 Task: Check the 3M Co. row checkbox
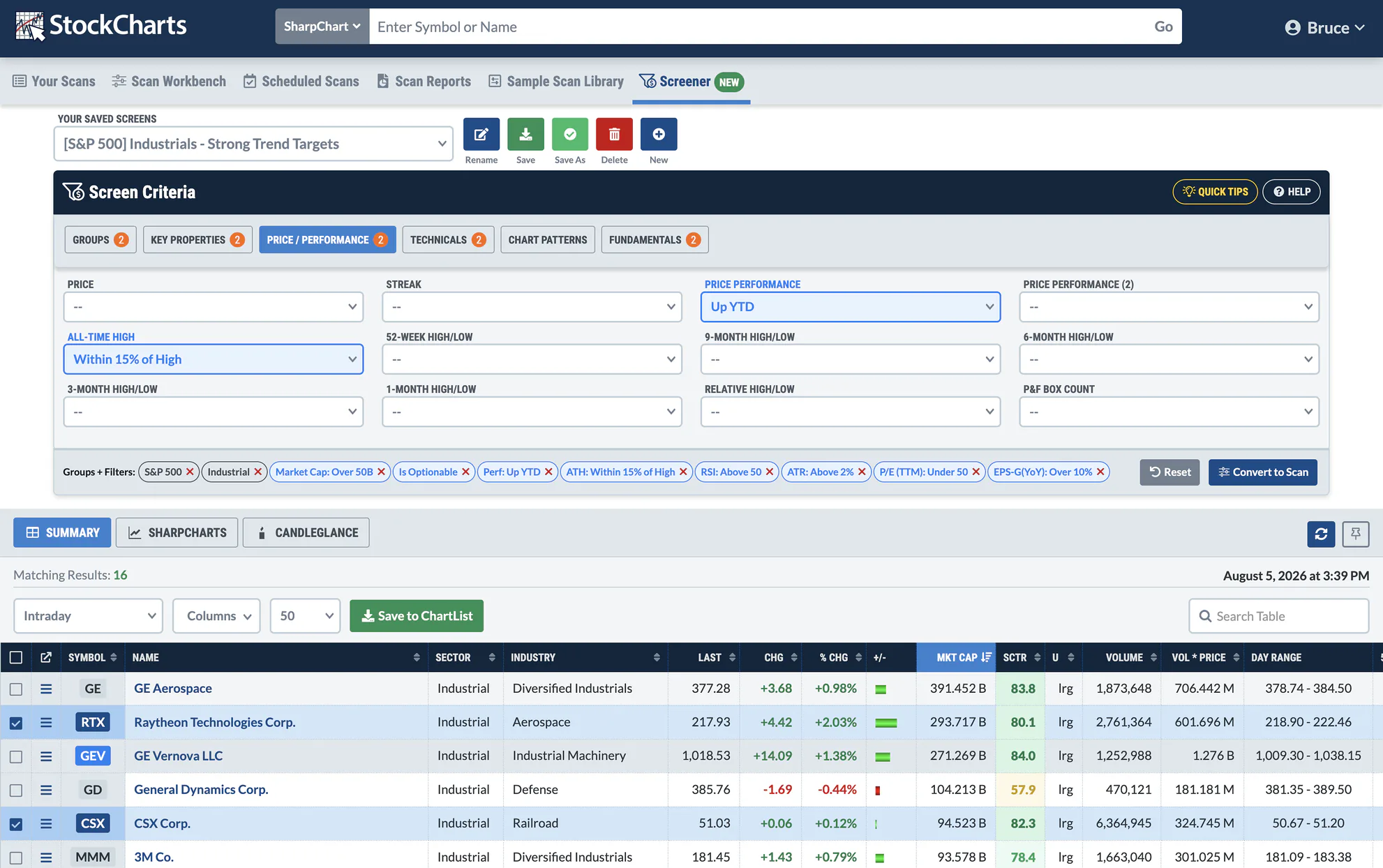[16, 858]
